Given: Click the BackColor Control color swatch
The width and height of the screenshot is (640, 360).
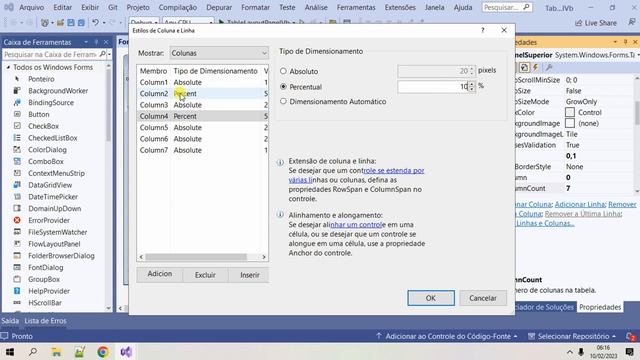Looking at the screenshot, I should click(570, 112).
